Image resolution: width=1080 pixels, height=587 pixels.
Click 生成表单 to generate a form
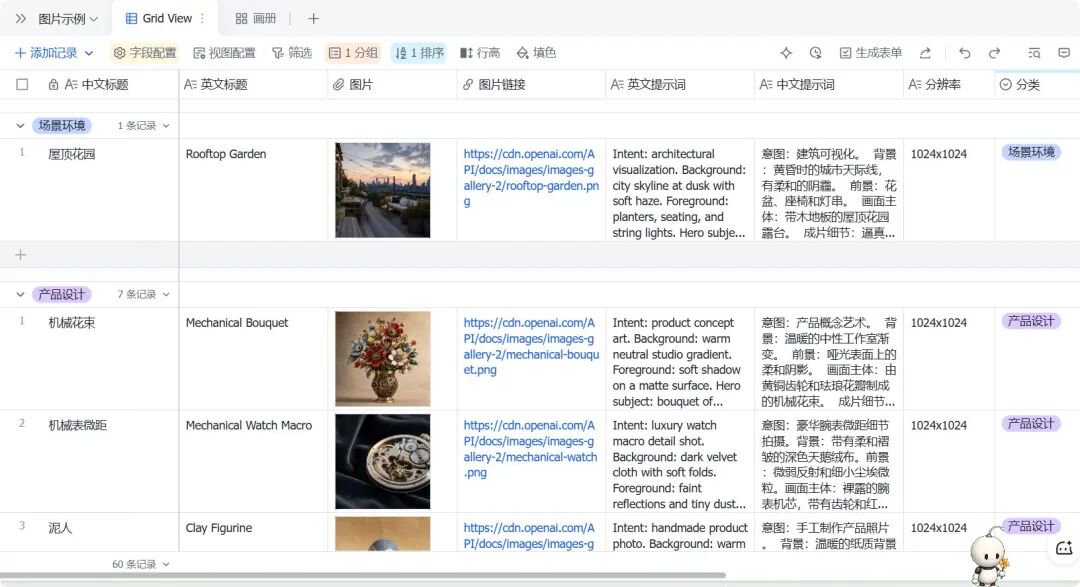tap(871, 53)
